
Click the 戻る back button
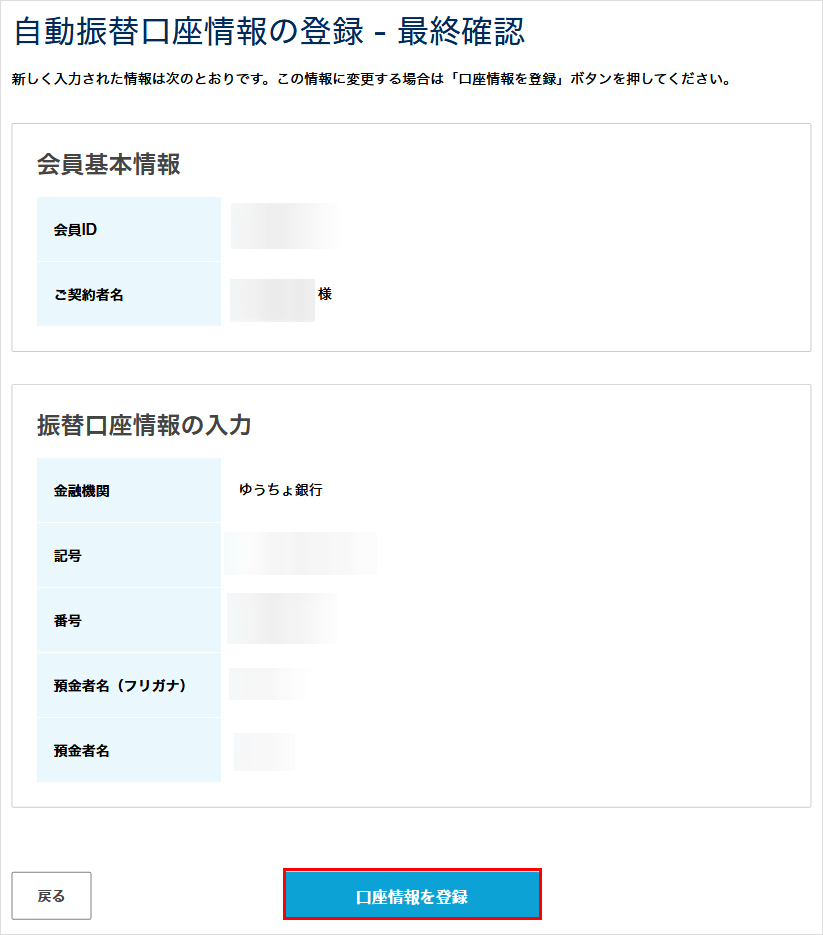pos(52,893)
